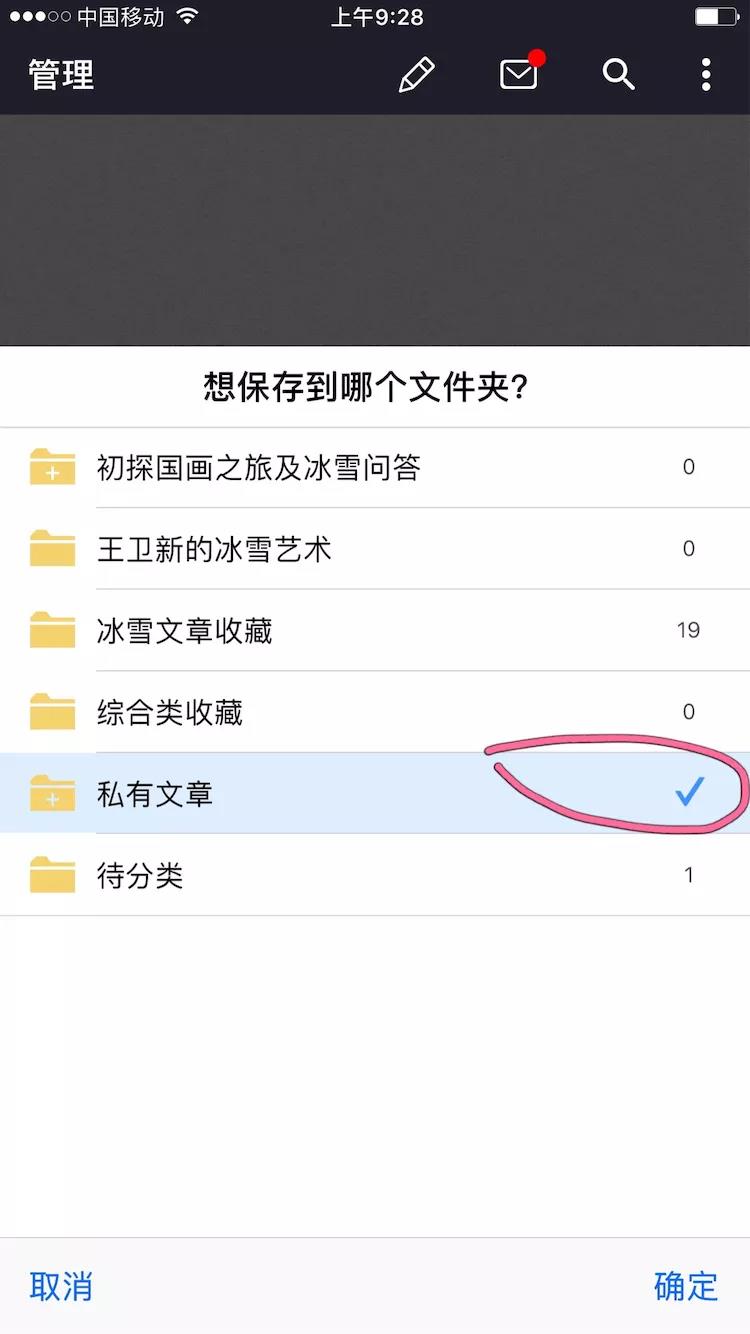Pick the 王卫新的冰雪艺术 folder name
750x1334 pixels.
pos(214,549)
